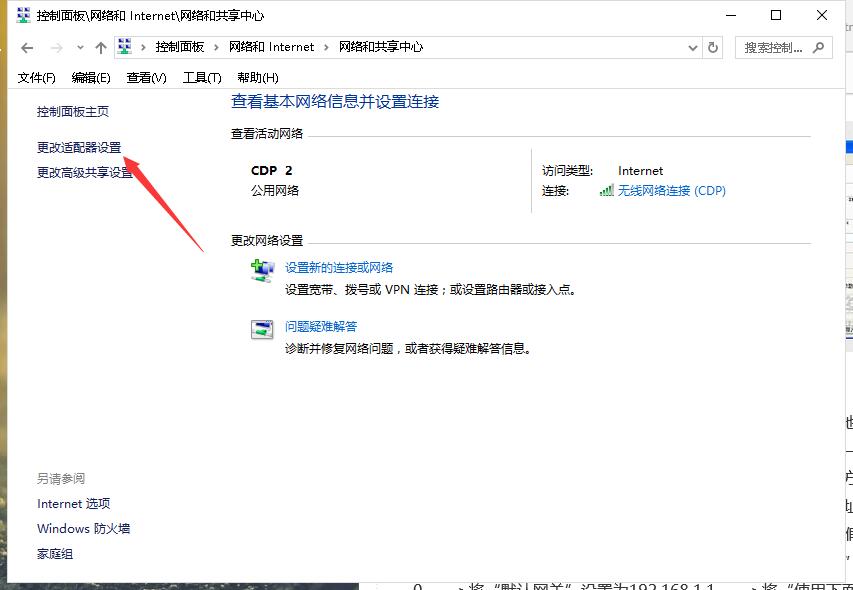This screenshot has height=590, width=853.
Task: Open Windows 防火墙 link
Action: 84,528
